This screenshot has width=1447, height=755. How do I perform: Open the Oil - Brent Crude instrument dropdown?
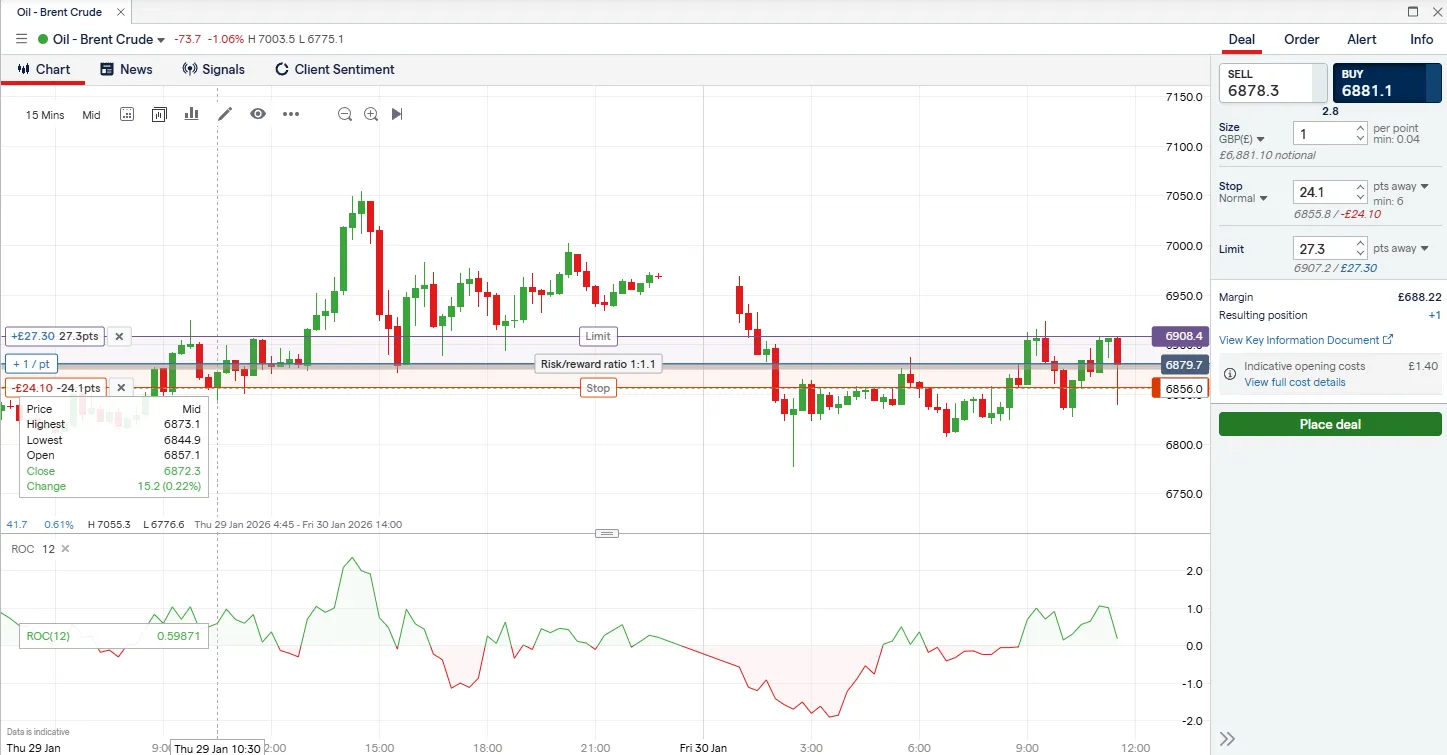pyautogui.click(x=161, y=39)
